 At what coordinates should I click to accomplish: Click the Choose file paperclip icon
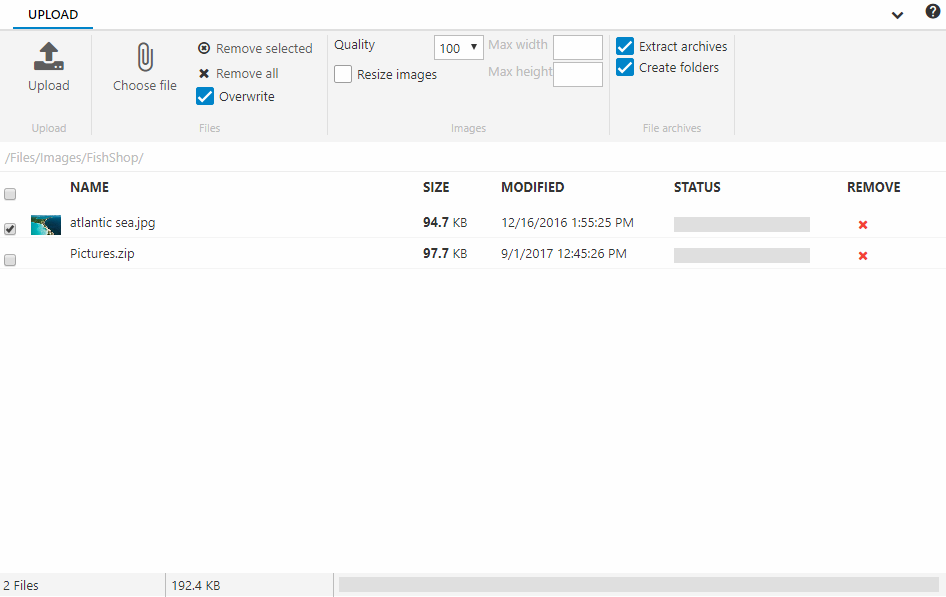pyautogui.click(x=145, y=58)
